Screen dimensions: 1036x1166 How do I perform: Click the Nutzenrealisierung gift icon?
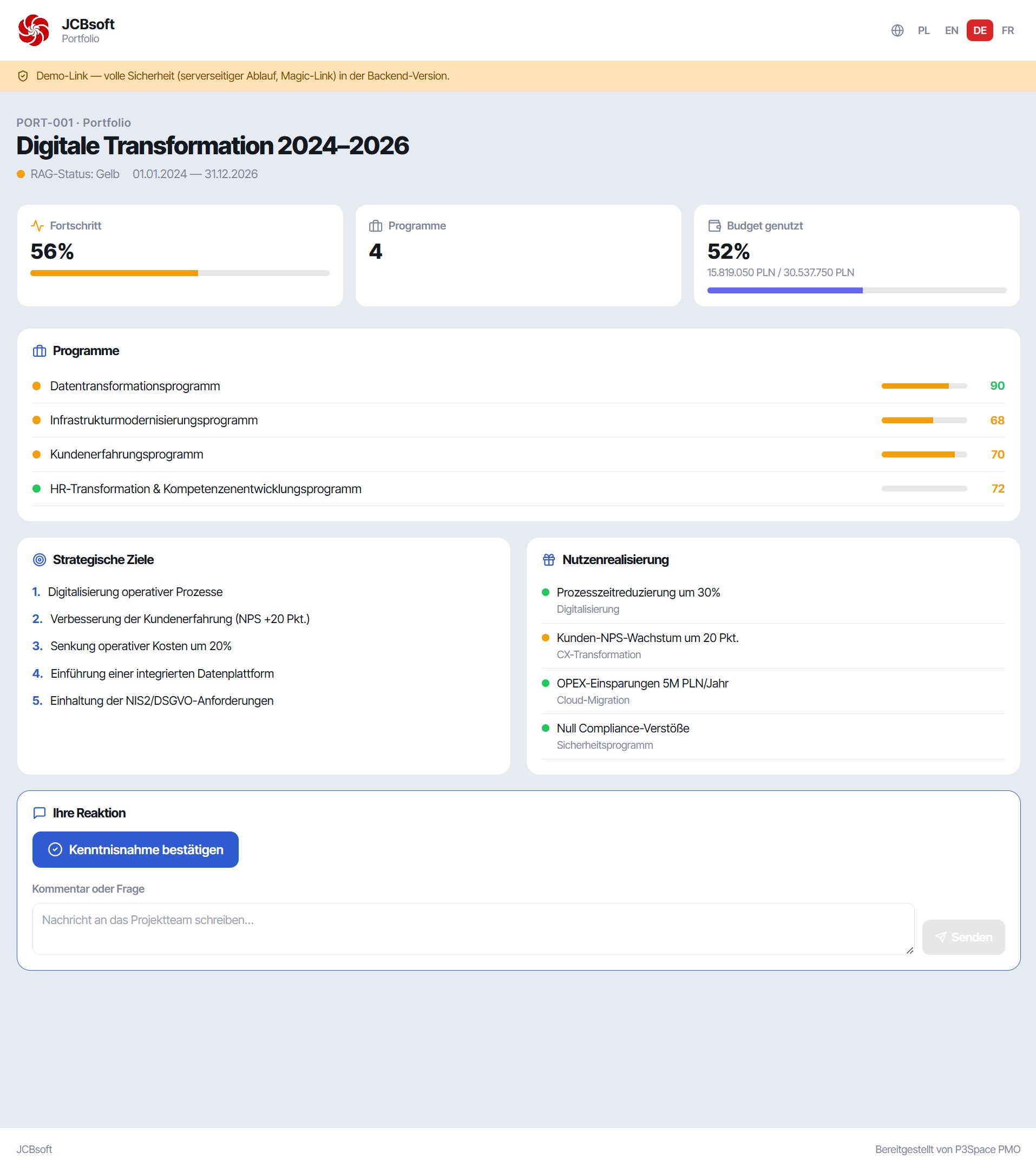point(549,560)
